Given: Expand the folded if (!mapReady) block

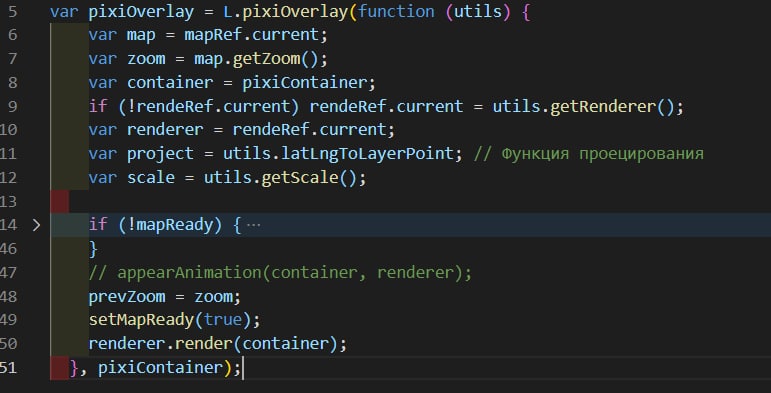Looking at the screenshot, I should coord(36,225).
